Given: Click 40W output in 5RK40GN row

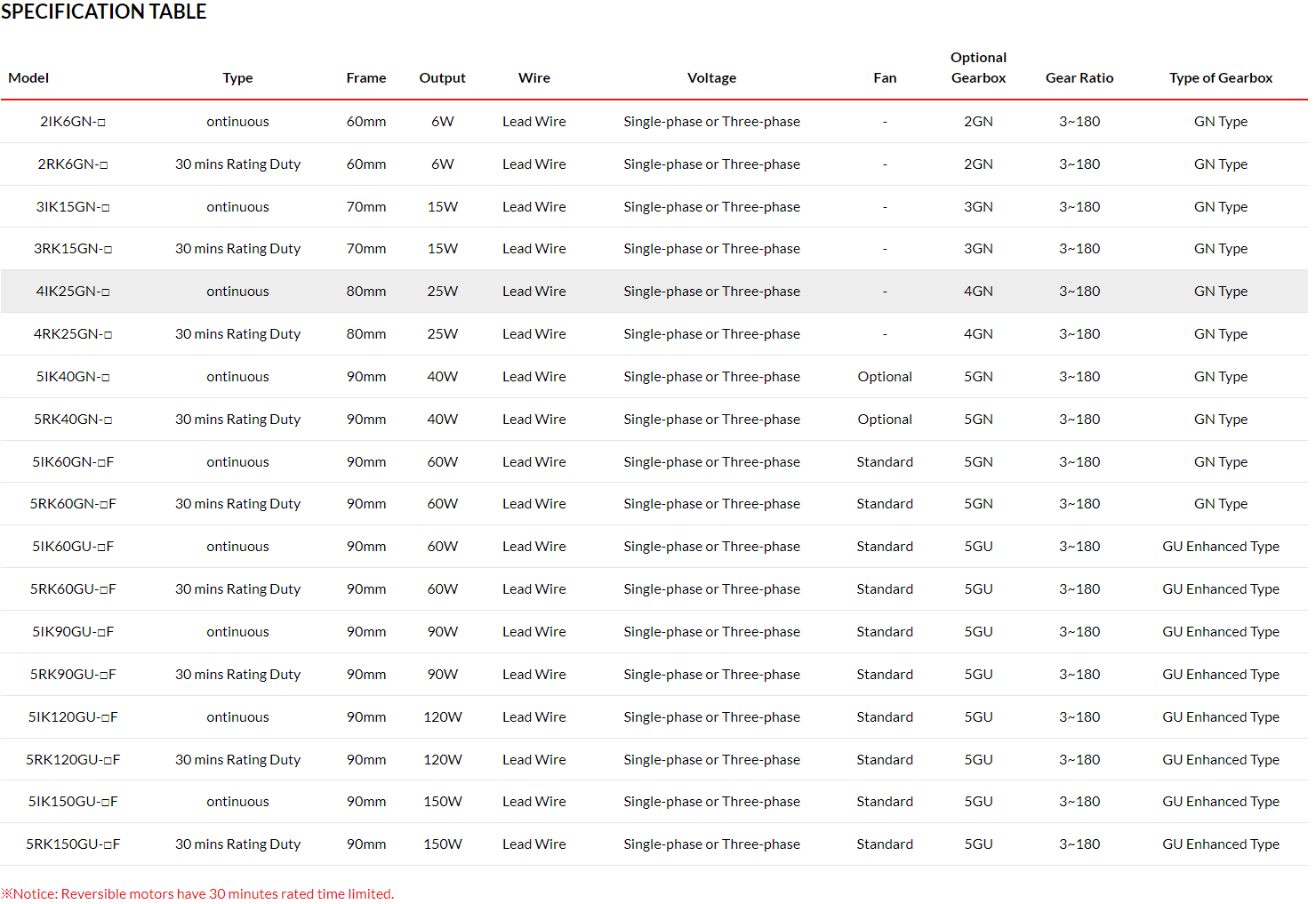Looking at the screenshot, I should [x=443, y=420].
